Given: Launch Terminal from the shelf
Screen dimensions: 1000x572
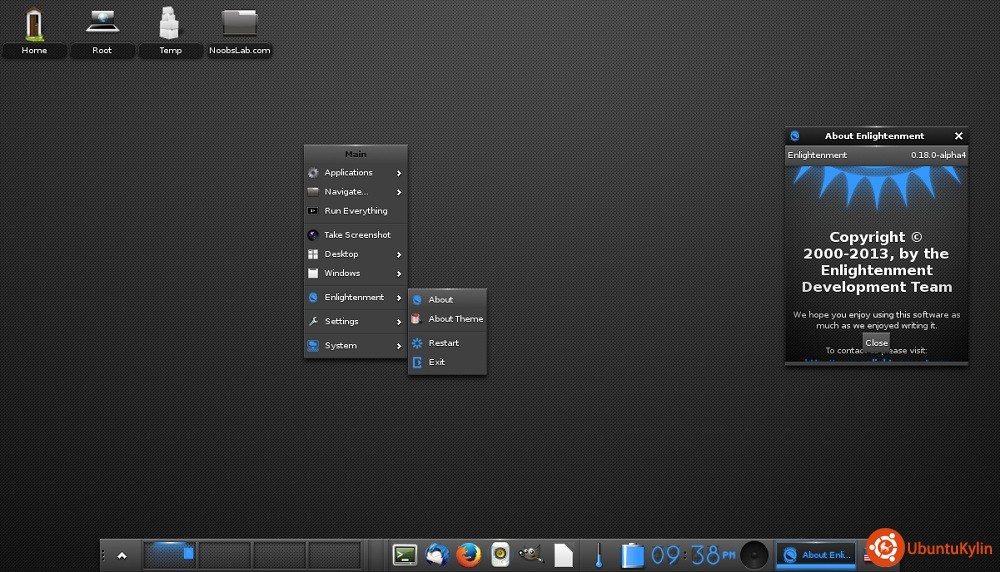Looking at the screenshot, I should [405, 555].
